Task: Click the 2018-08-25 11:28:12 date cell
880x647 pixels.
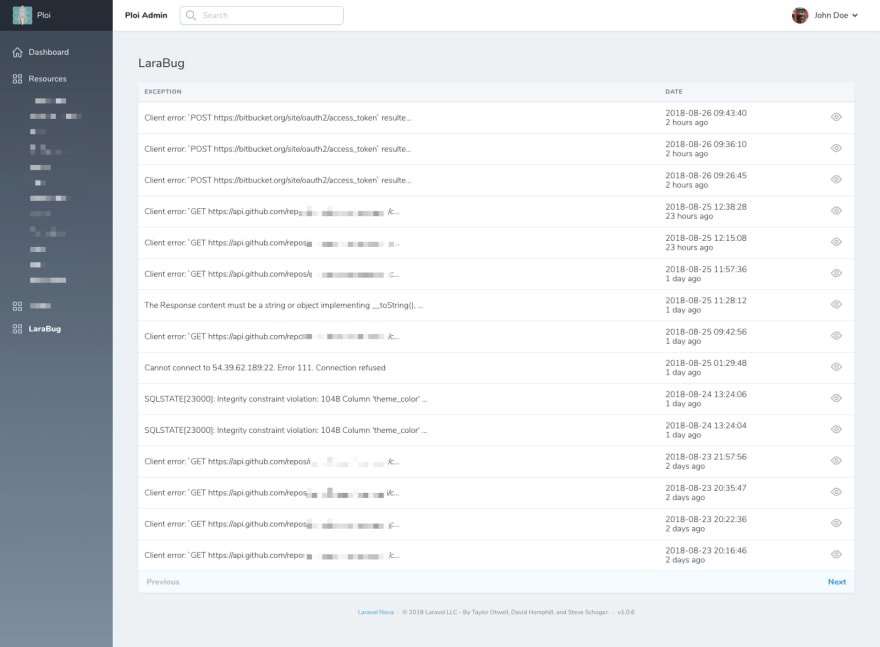Action: (x=706, y=305)
